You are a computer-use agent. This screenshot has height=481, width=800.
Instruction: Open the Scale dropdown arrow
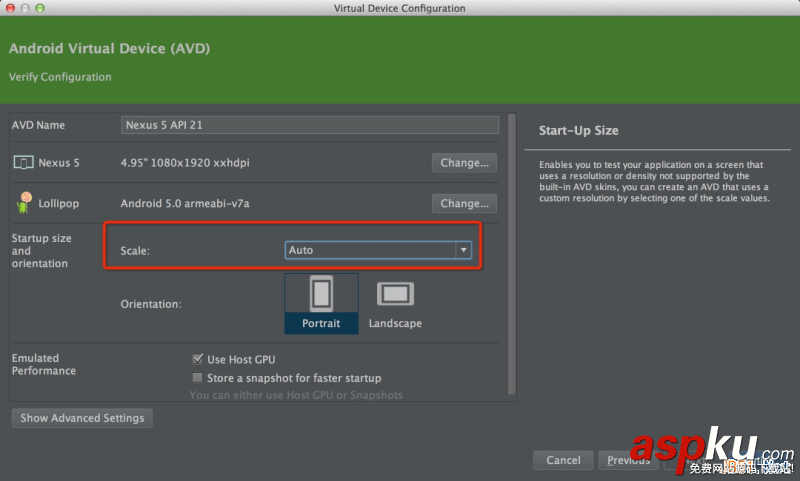[x=463, y=250]
